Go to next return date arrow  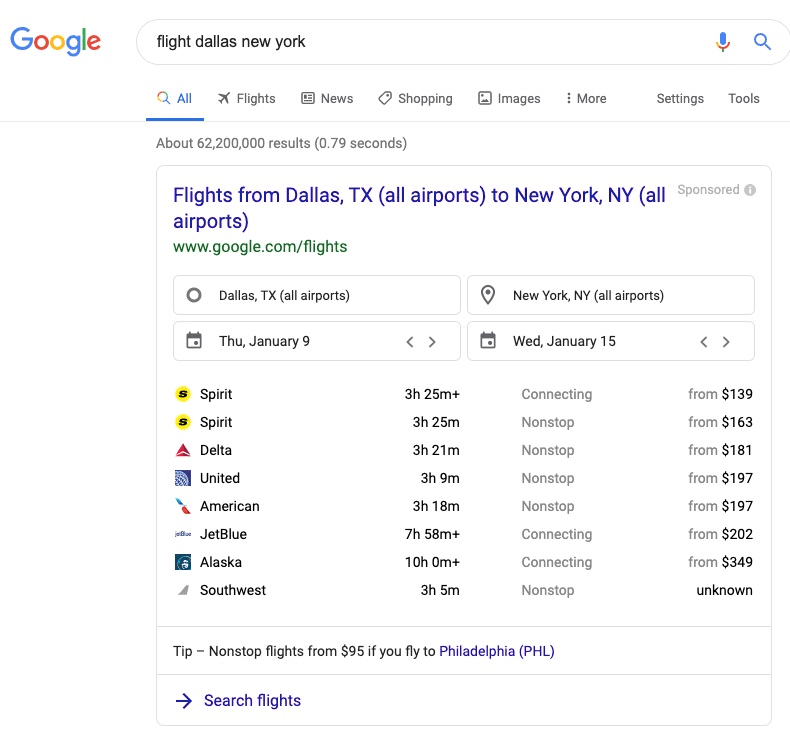(726, 342)
